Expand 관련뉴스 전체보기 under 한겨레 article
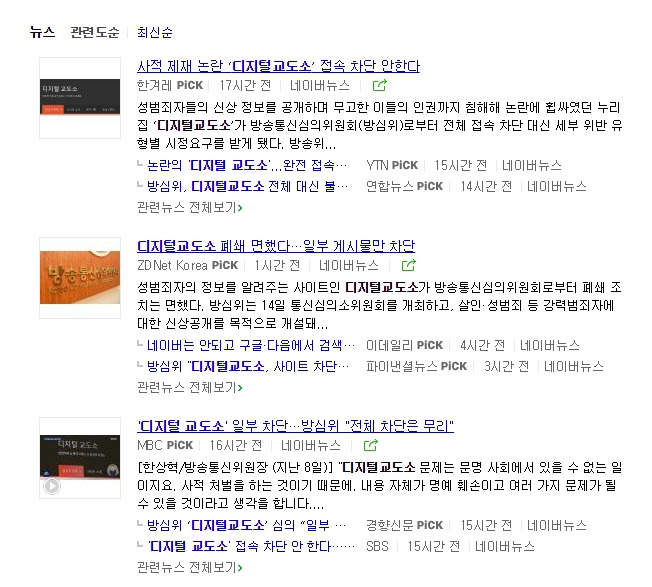 point(190,207)
